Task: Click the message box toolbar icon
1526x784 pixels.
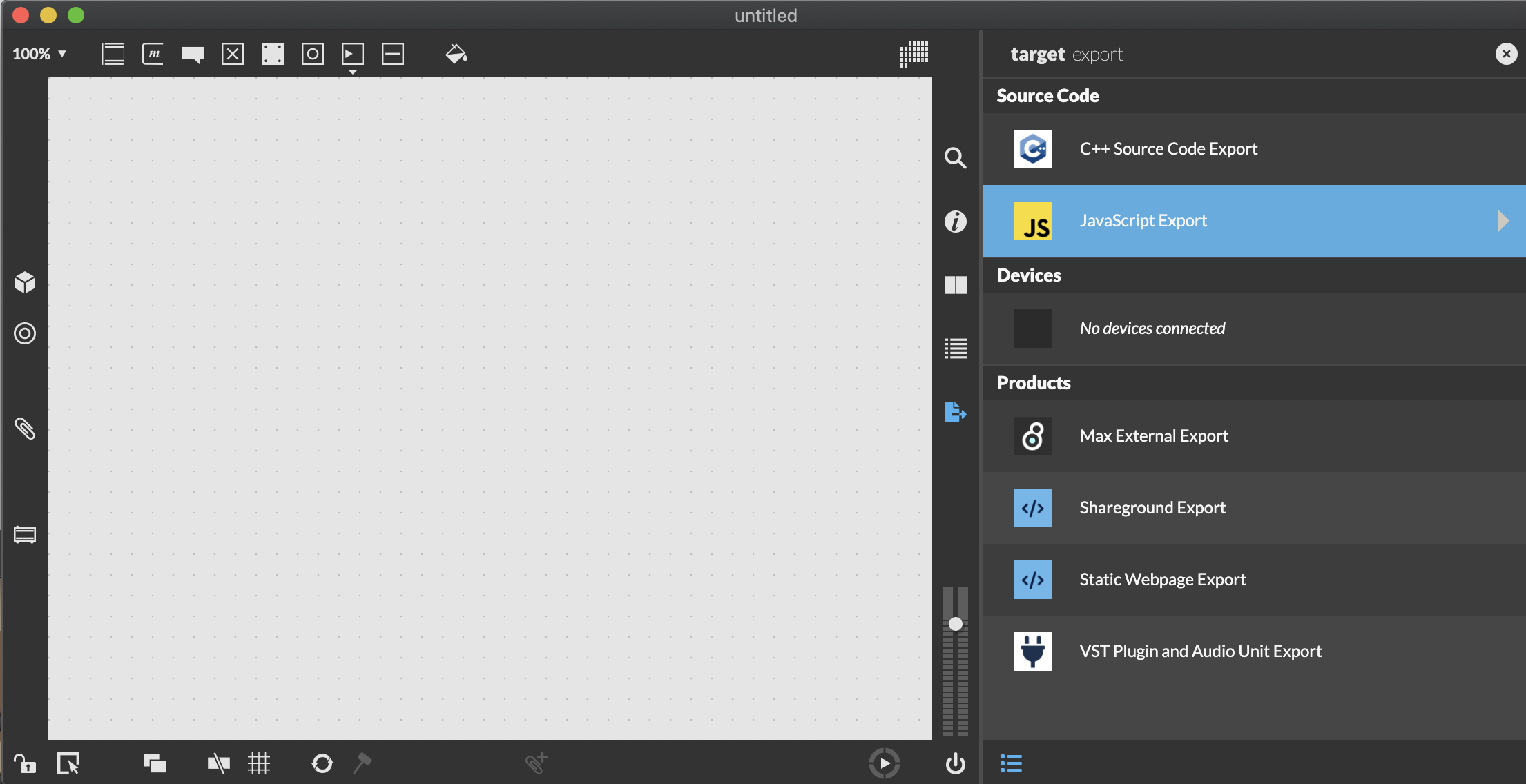Action: [153, 54]
